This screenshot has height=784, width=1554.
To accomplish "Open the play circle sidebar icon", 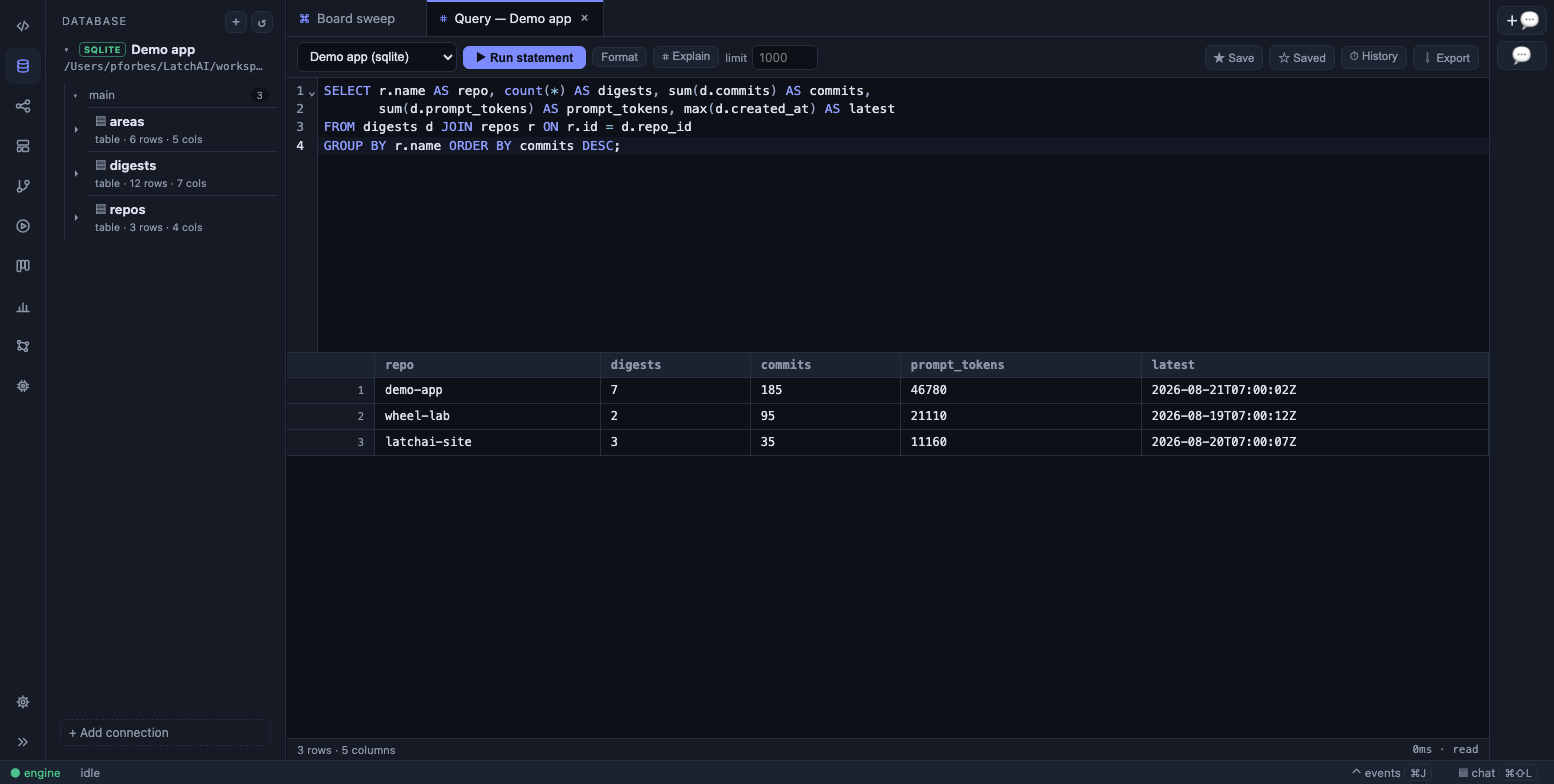I will [23, 226].
